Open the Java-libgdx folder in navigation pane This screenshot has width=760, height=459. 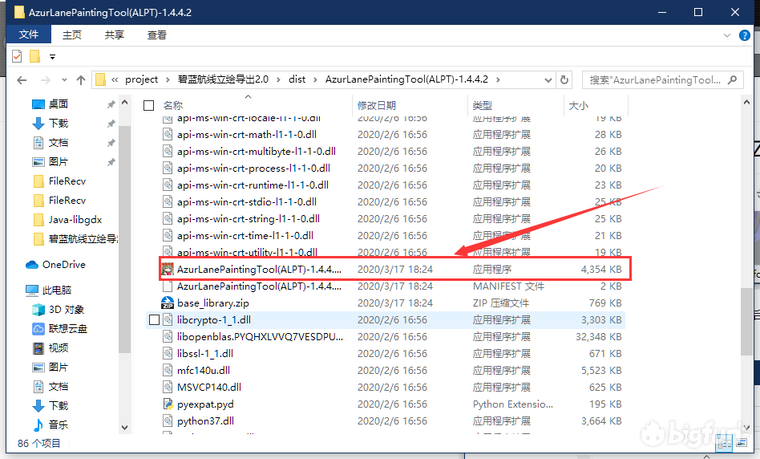pyautogui.click(x=75, y=220)
